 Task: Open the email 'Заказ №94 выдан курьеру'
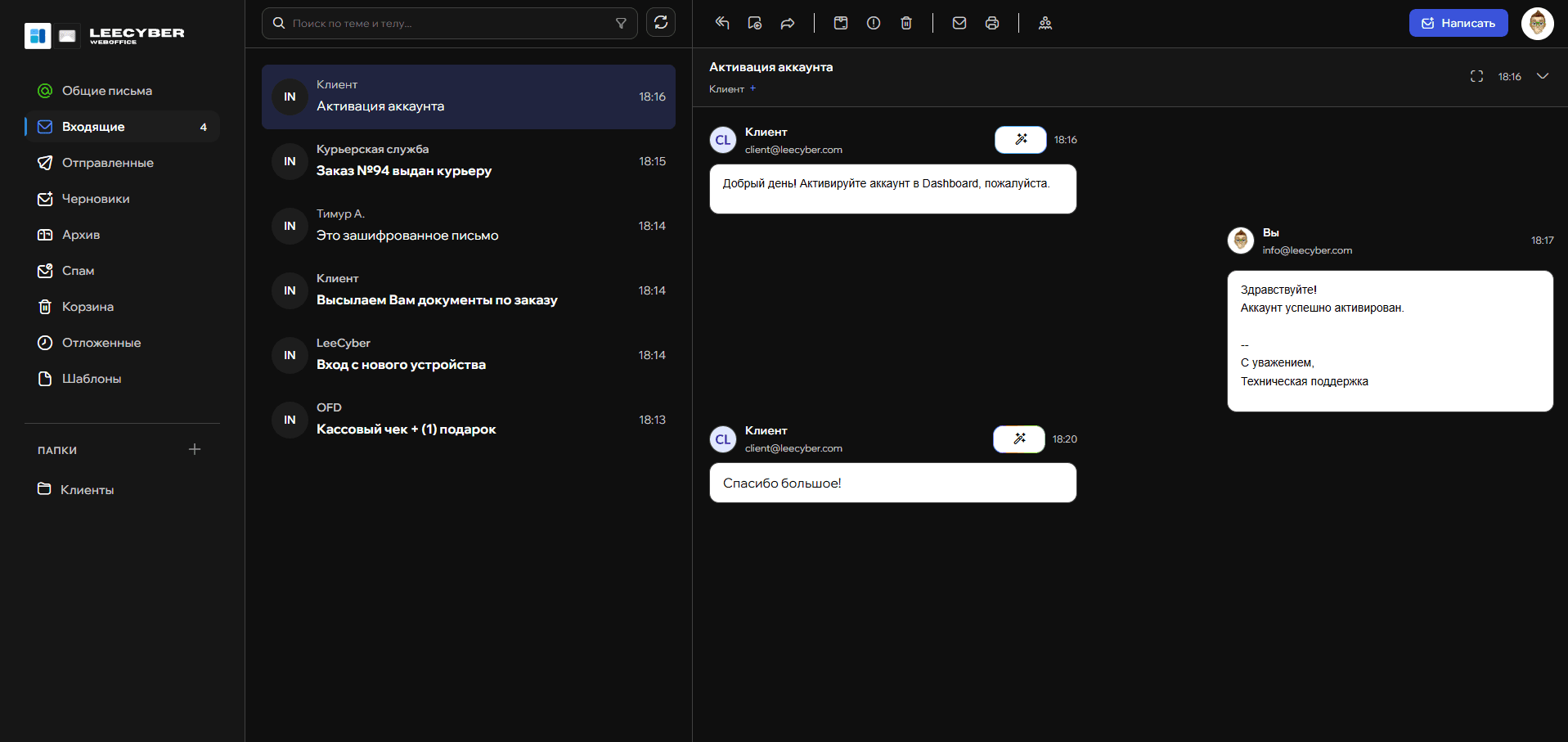(x=468, y=161)
